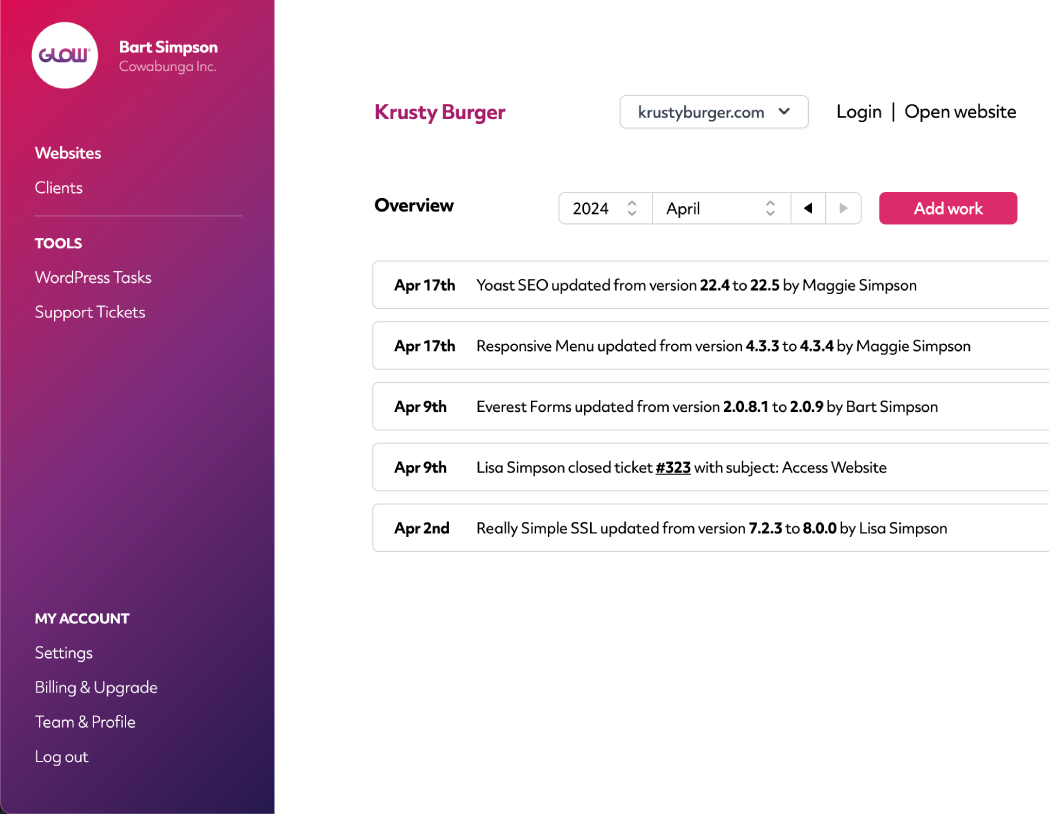
Task: Select the Yoast SEO update entry
Action: tap(710, 285)
